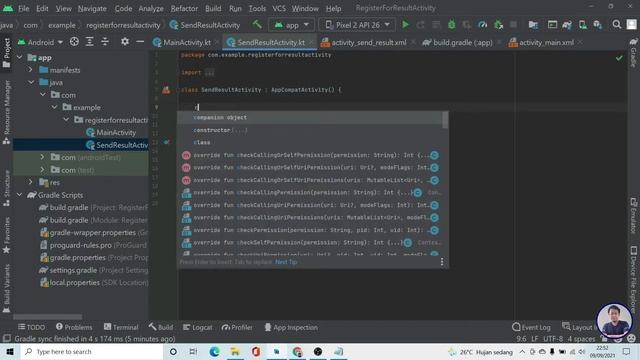Click the Project panel horizontal scrollbar
This screenshot has height=360, width=640.
click(x=47, y=316)
